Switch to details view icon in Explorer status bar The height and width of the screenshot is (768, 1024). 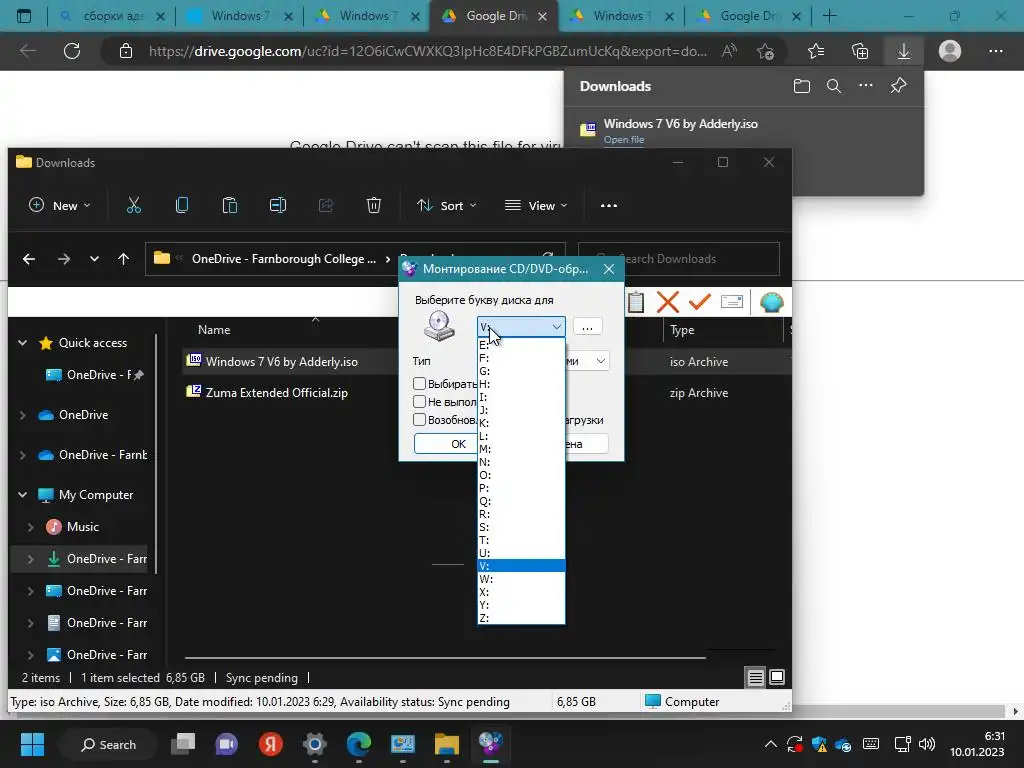point(756,678)
